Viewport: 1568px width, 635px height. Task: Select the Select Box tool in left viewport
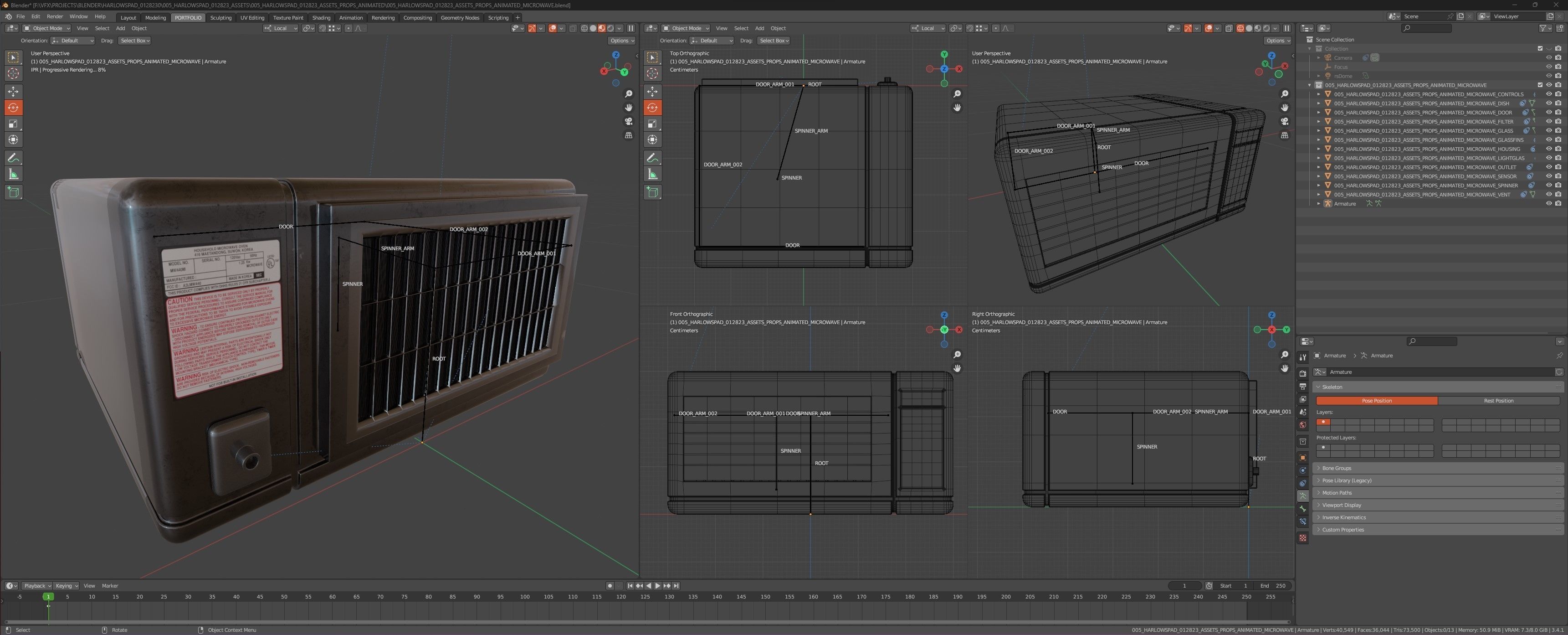pyautogui.click(x=13, y=57)
